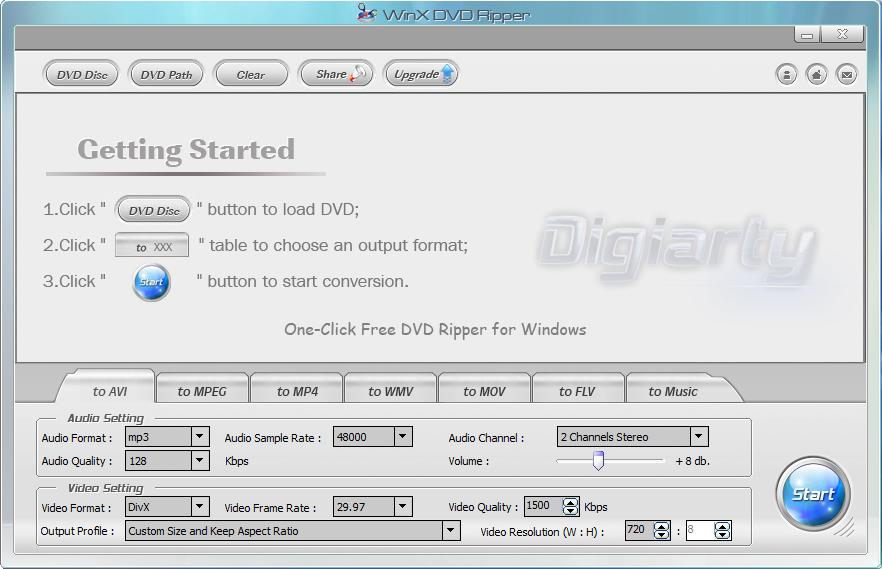The image size is (882, 569).
Task: Click the video width 720 field
Action: 640,530
